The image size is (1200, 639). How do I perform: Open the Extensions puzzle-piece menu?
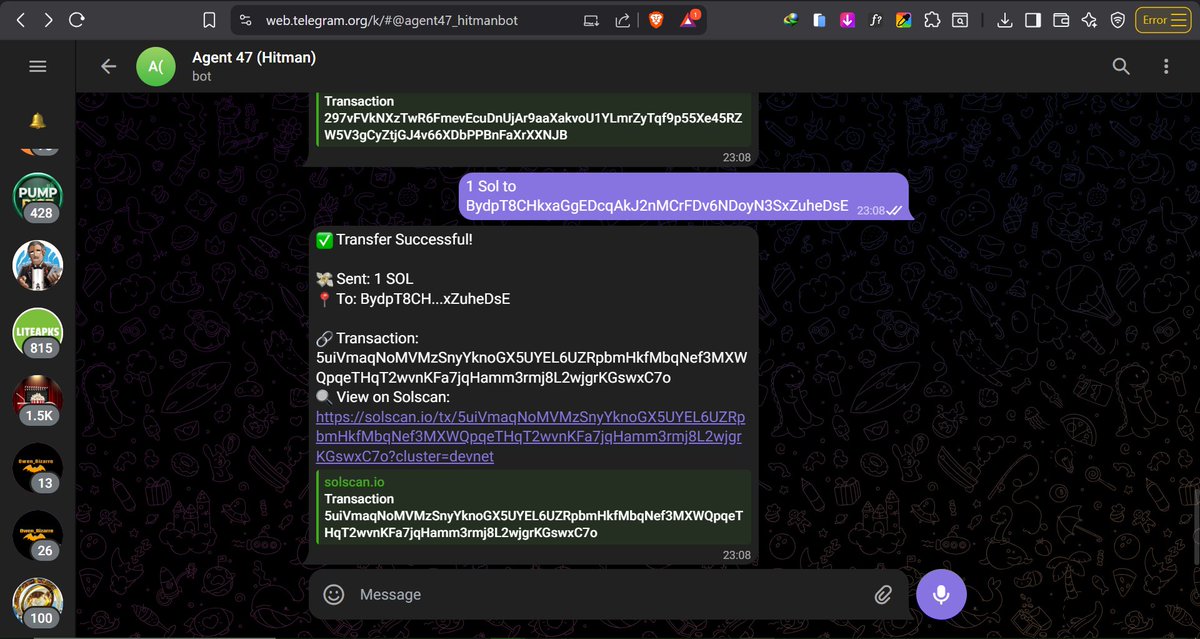coord(931,19)
